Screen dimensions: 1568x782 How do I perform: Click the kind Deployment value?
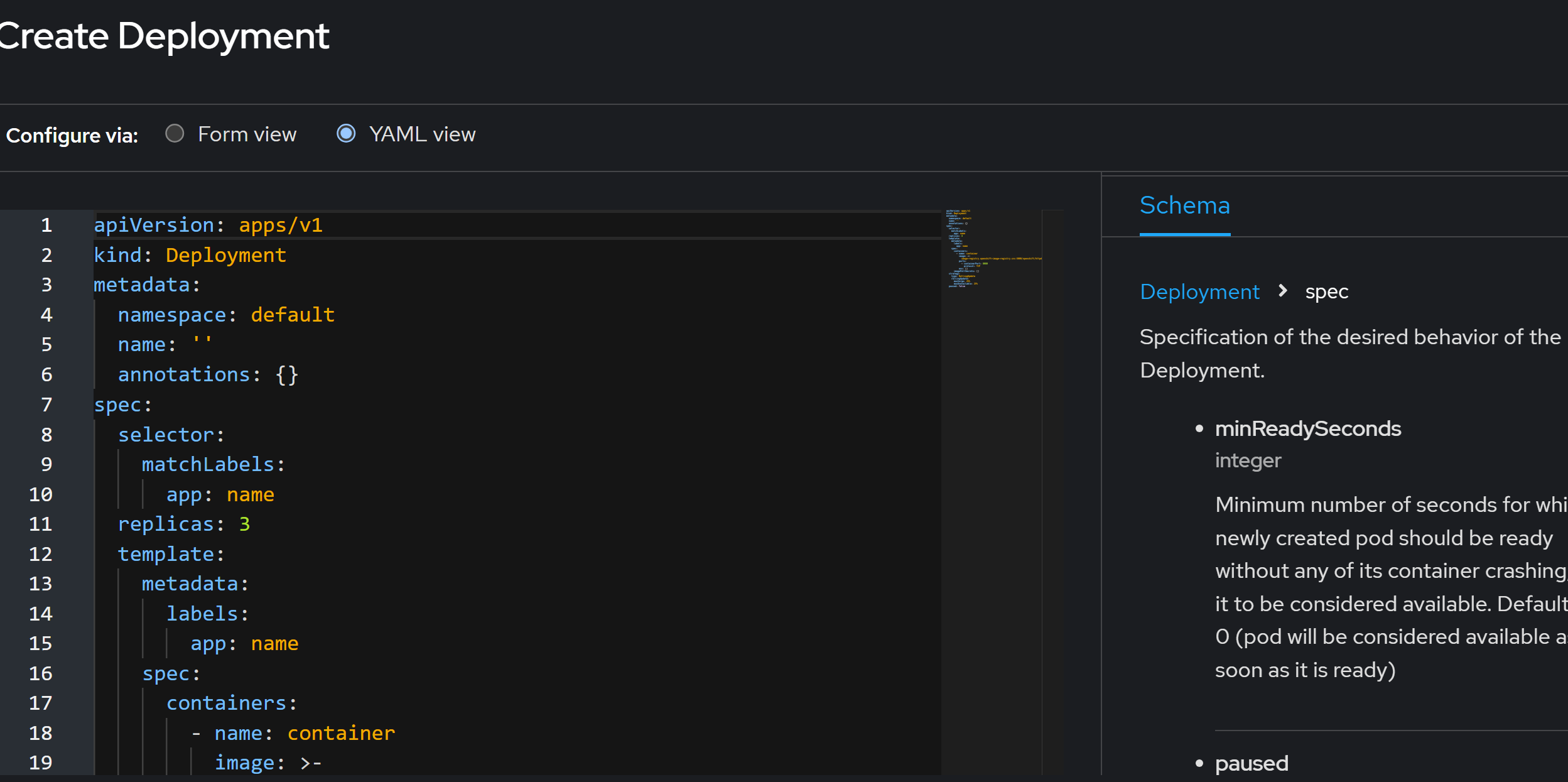(226, 256)
